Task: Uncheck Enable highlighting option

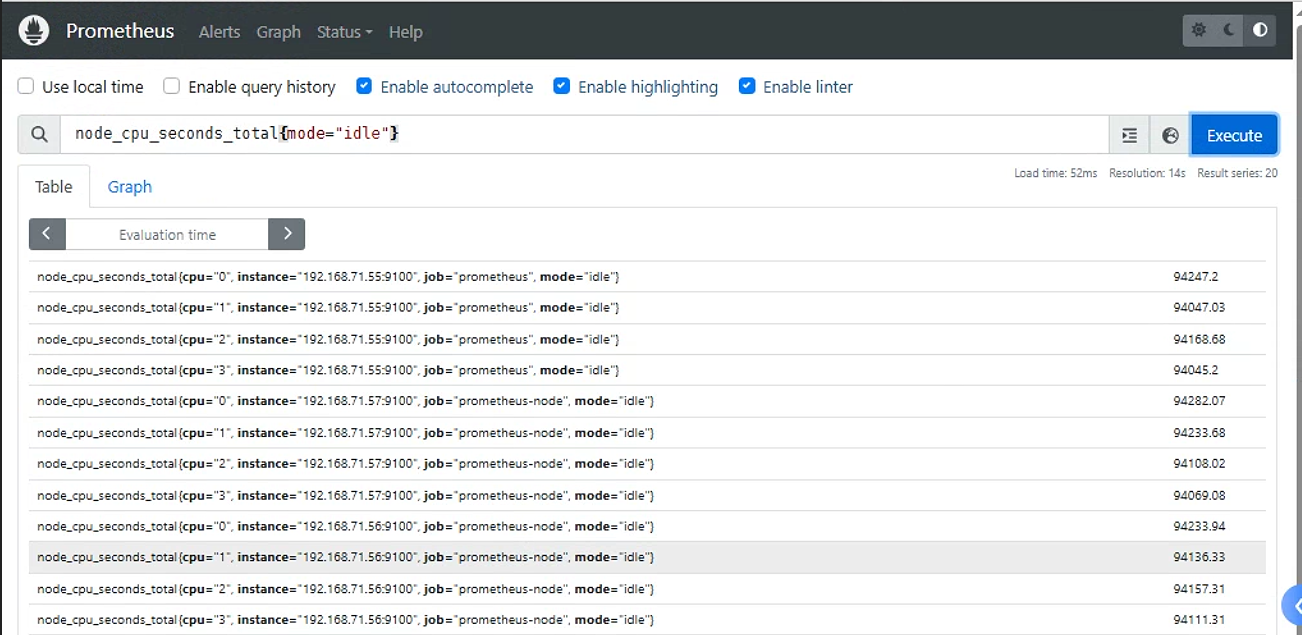Action: (562, 86)
